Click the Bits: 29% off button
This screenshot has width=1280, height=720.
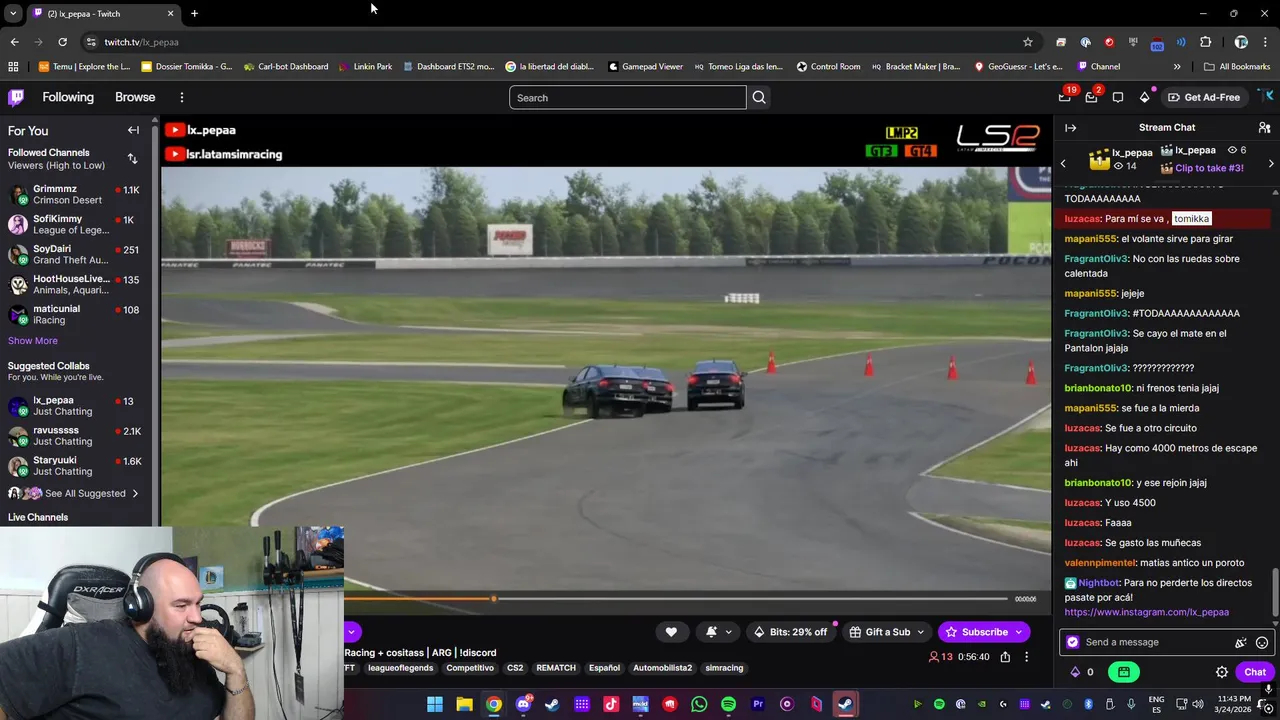point(791,632)
